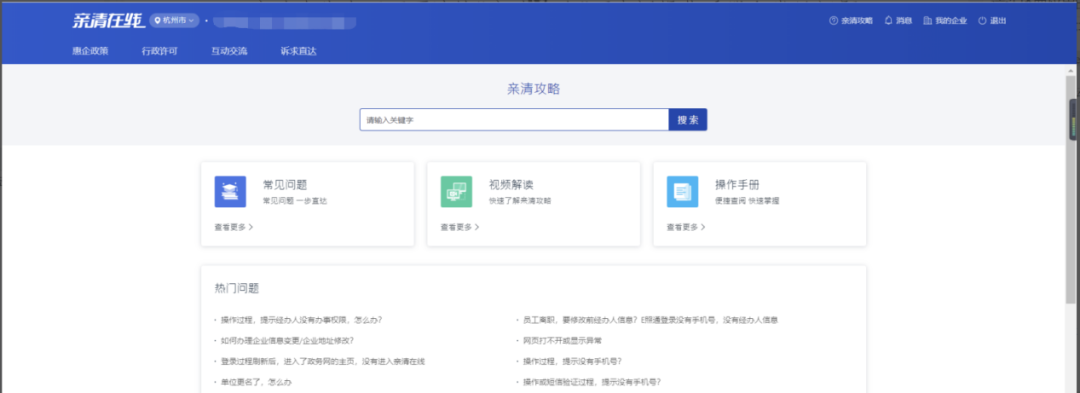Click the 亲清在线 logo
1080x393 pixels.
click(x=108, y=21)
